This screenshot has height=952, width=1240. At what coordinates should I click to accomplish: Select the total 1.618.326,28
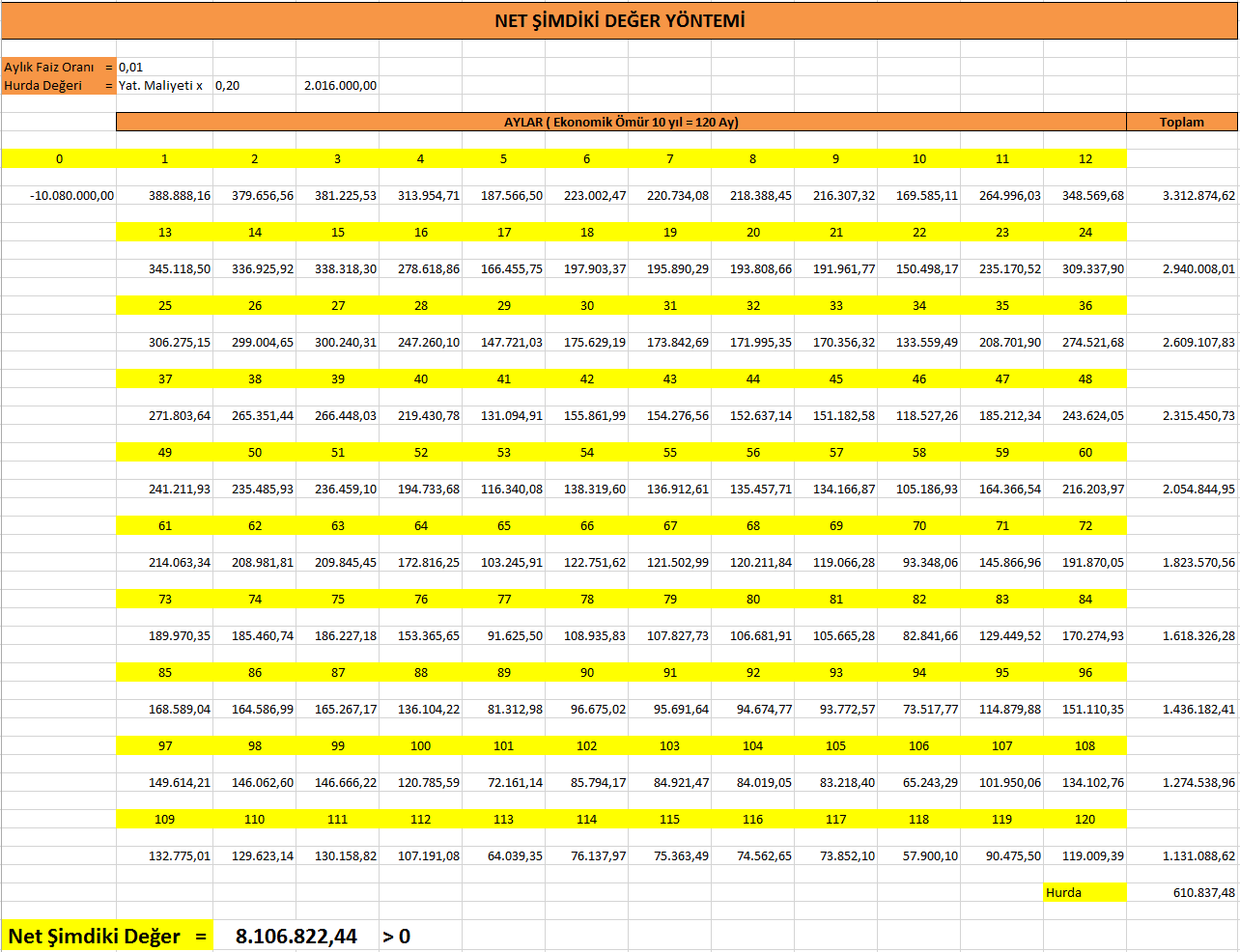pyautogui.click(x=1198, y=636)
